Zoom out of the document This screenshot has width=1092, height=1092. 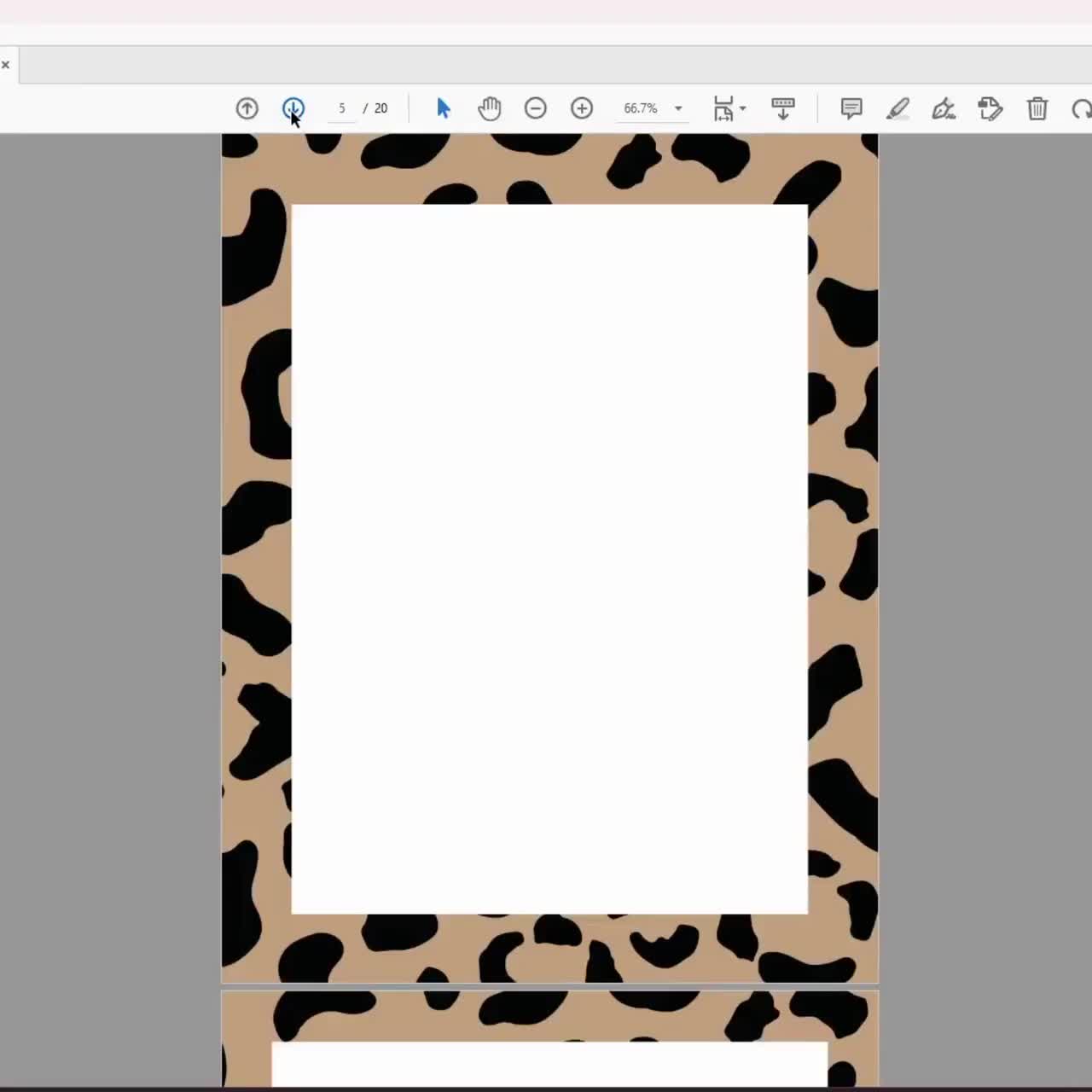536,108
